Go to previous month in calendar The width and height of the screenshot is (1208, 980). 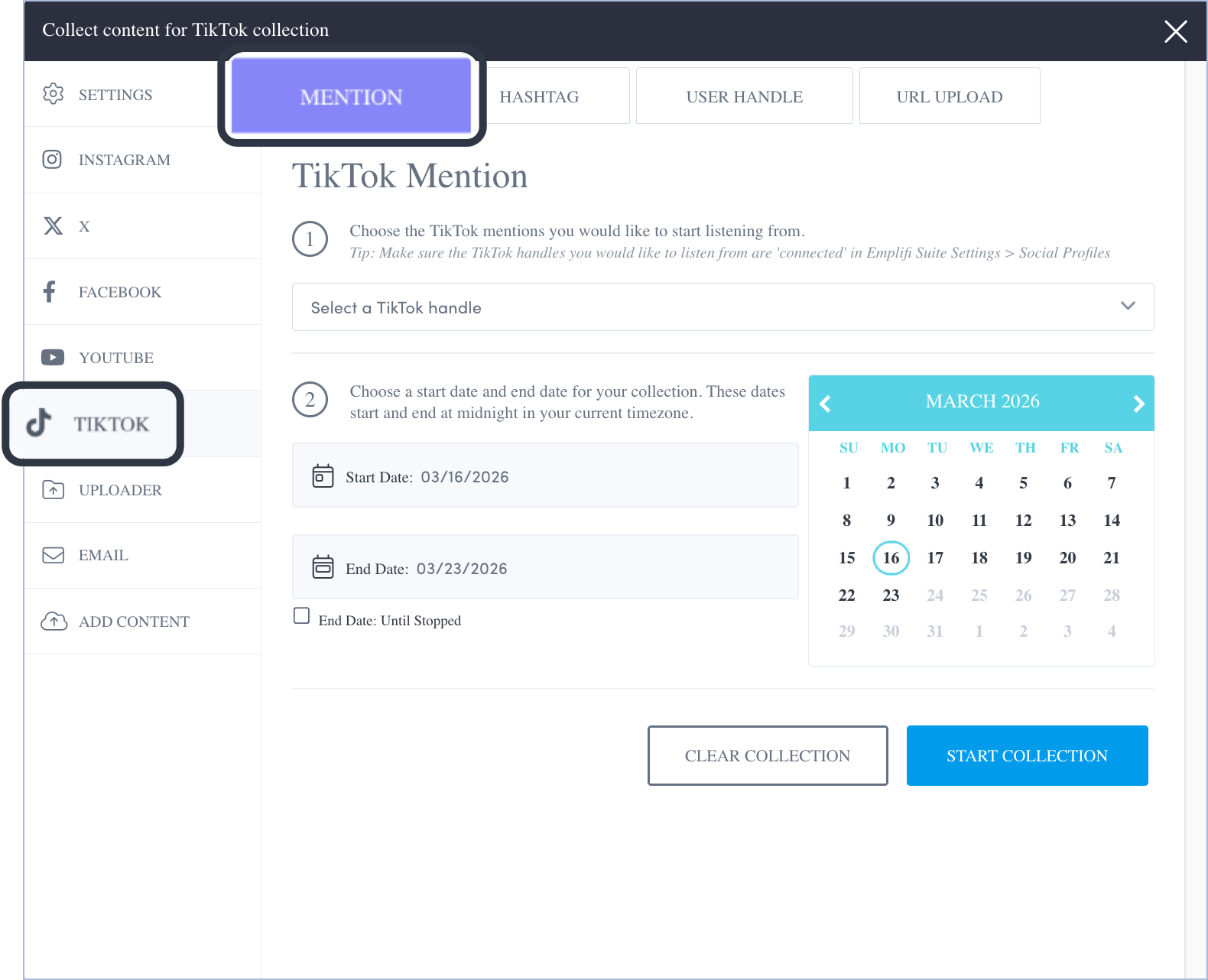click(825, 404)
